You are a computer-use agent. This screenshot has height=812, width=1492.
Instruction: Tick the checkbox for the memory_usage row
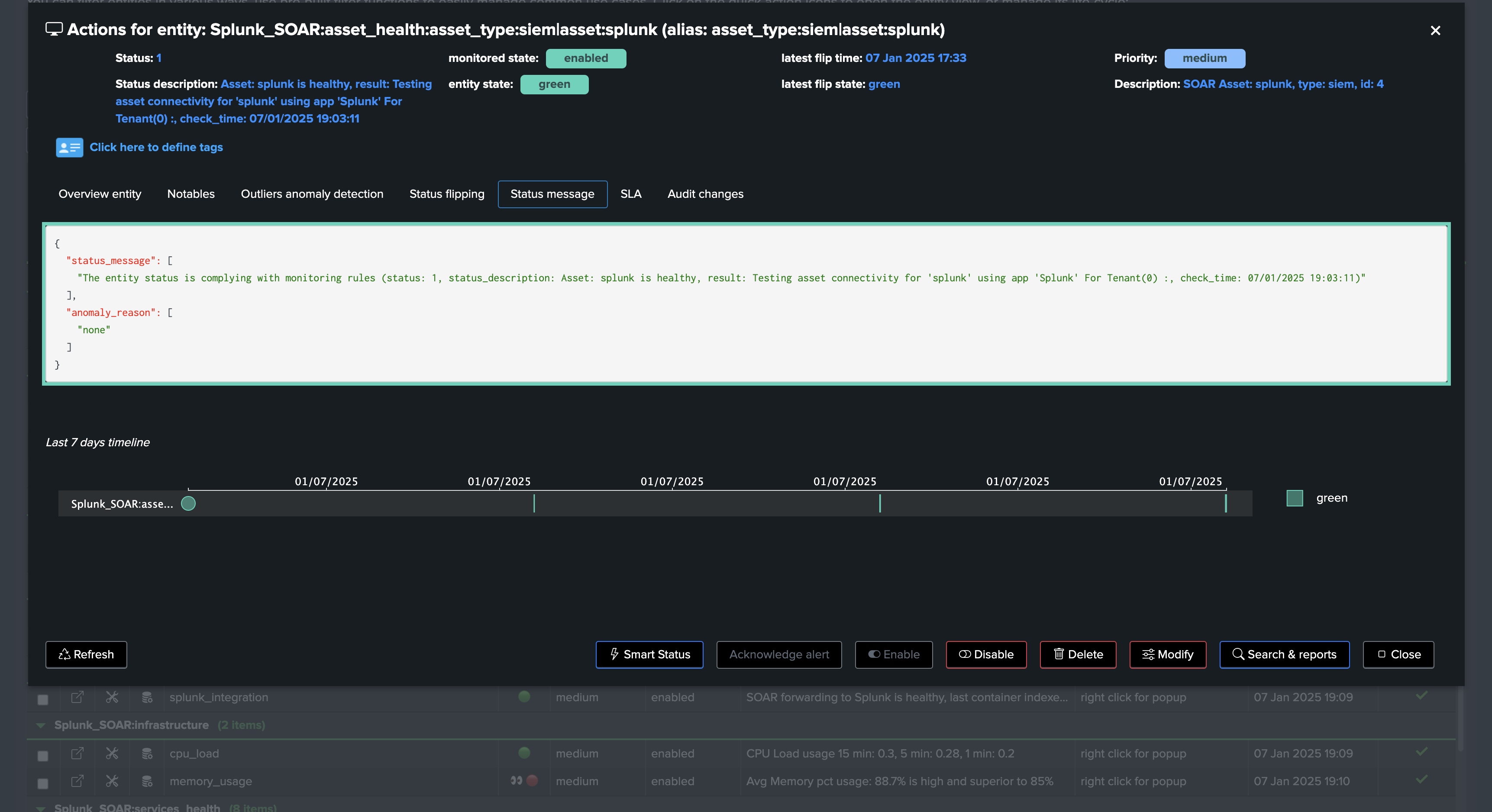point(43,783)
